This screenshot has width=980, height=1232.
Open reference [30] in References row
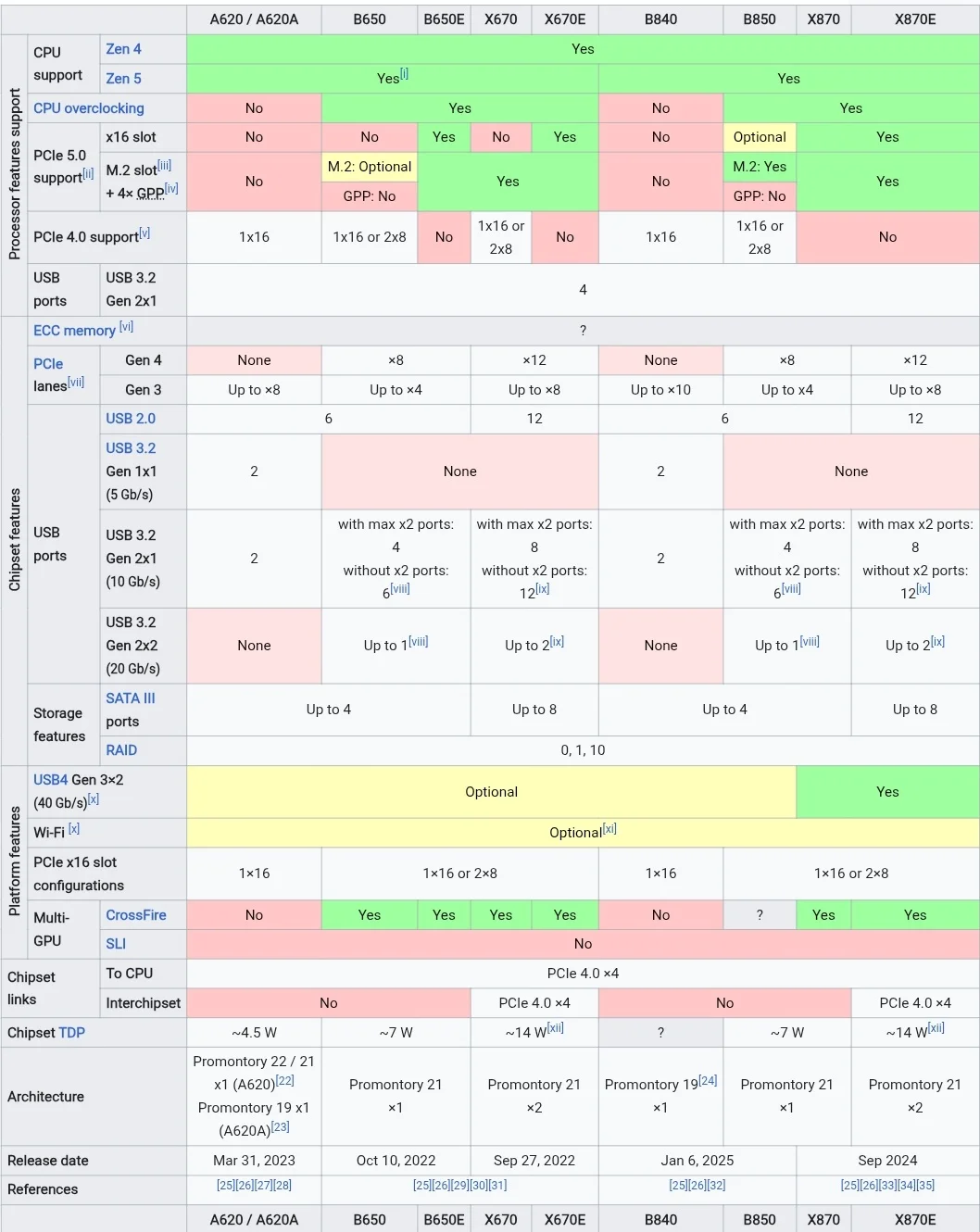[479, 1185]
